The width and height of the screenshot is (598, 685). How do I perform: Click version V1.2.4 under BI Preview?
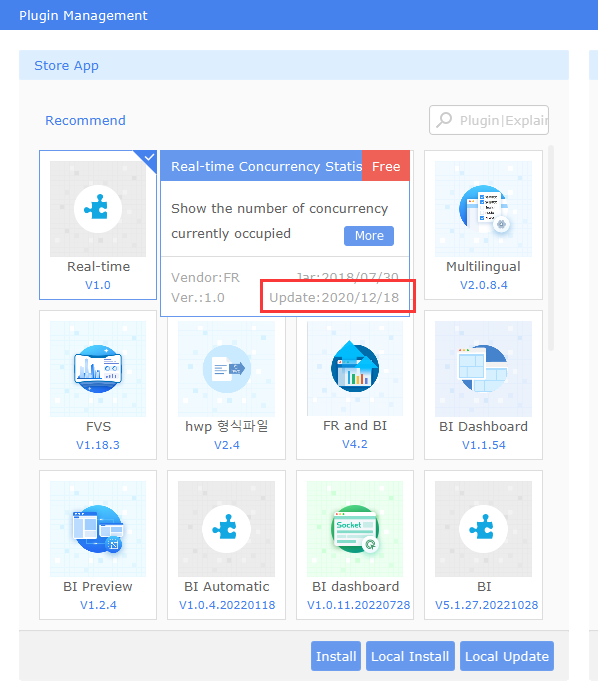click(x=98, y=605)
